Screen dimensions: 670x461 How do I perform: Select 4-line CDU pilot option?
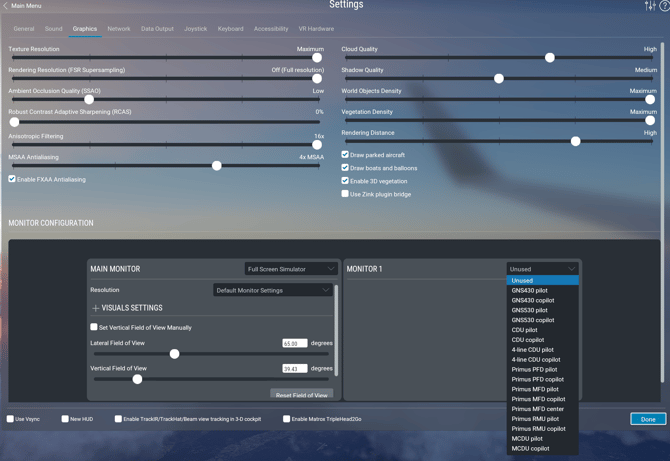[543, 349]
